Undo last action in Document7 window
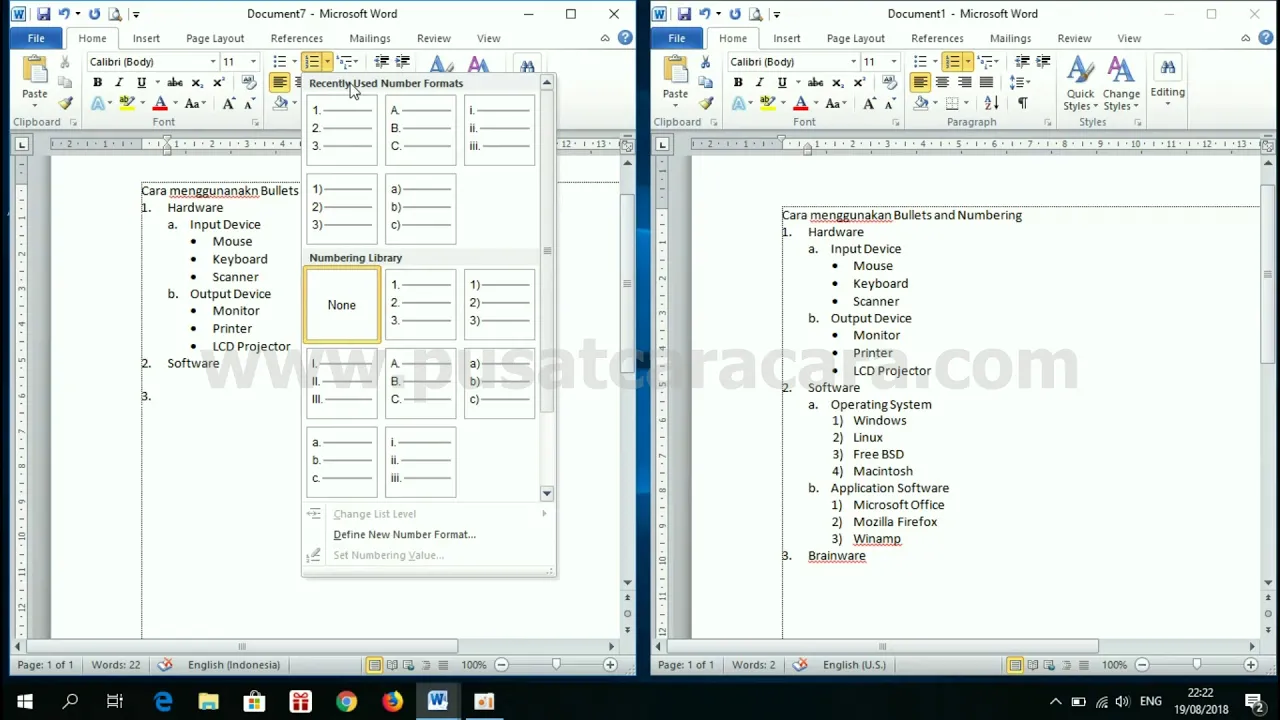The height and width of the screenshot is (720, 1280). (x=65, y=14)
